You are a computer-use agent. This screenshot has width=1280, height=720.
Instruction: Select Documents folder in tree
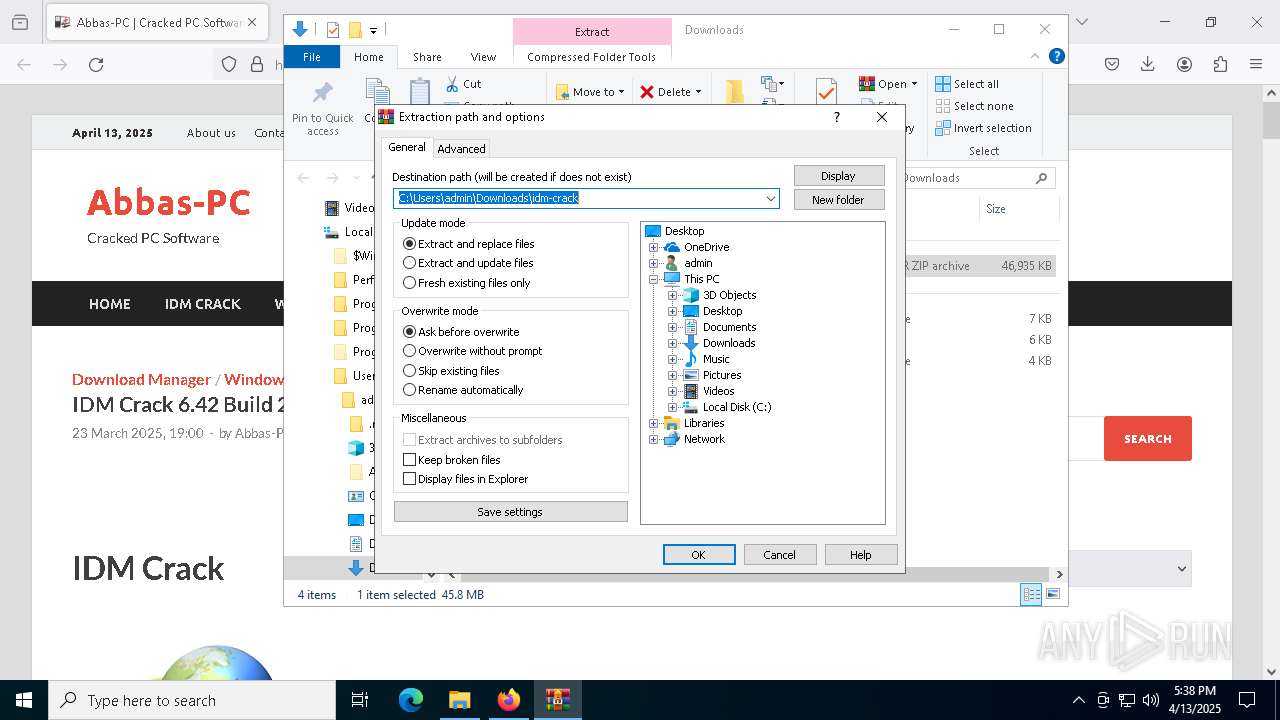click(729, 327)
